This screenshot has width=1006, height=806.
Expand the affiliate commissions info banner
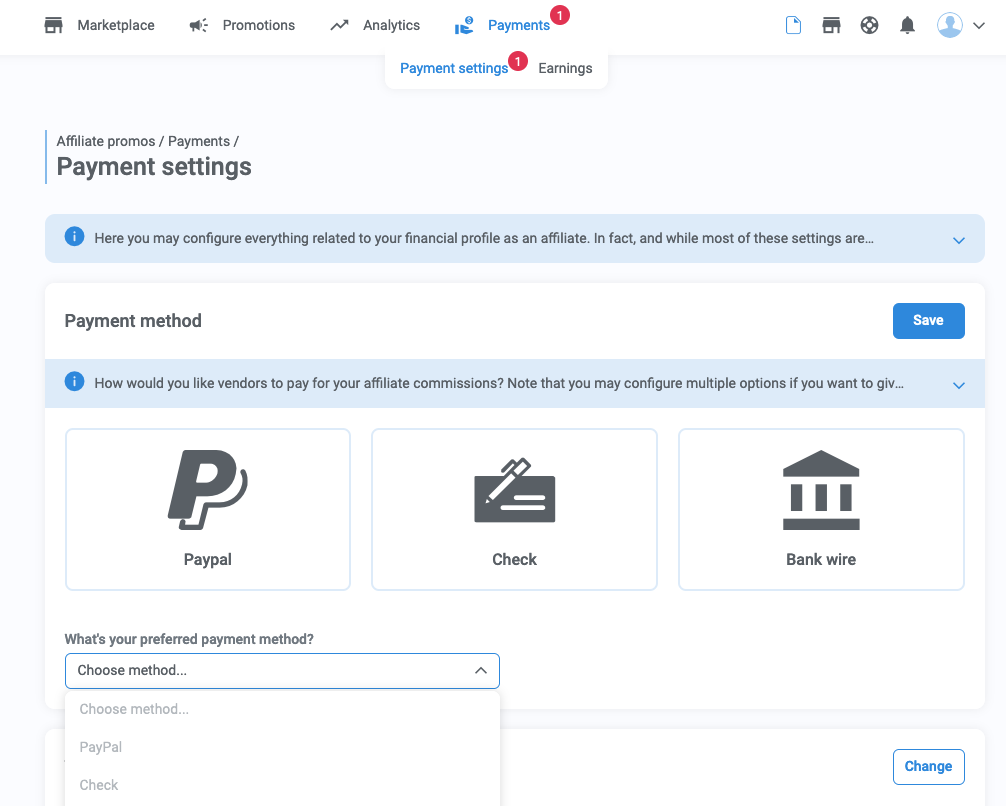(x=958, y=385)
